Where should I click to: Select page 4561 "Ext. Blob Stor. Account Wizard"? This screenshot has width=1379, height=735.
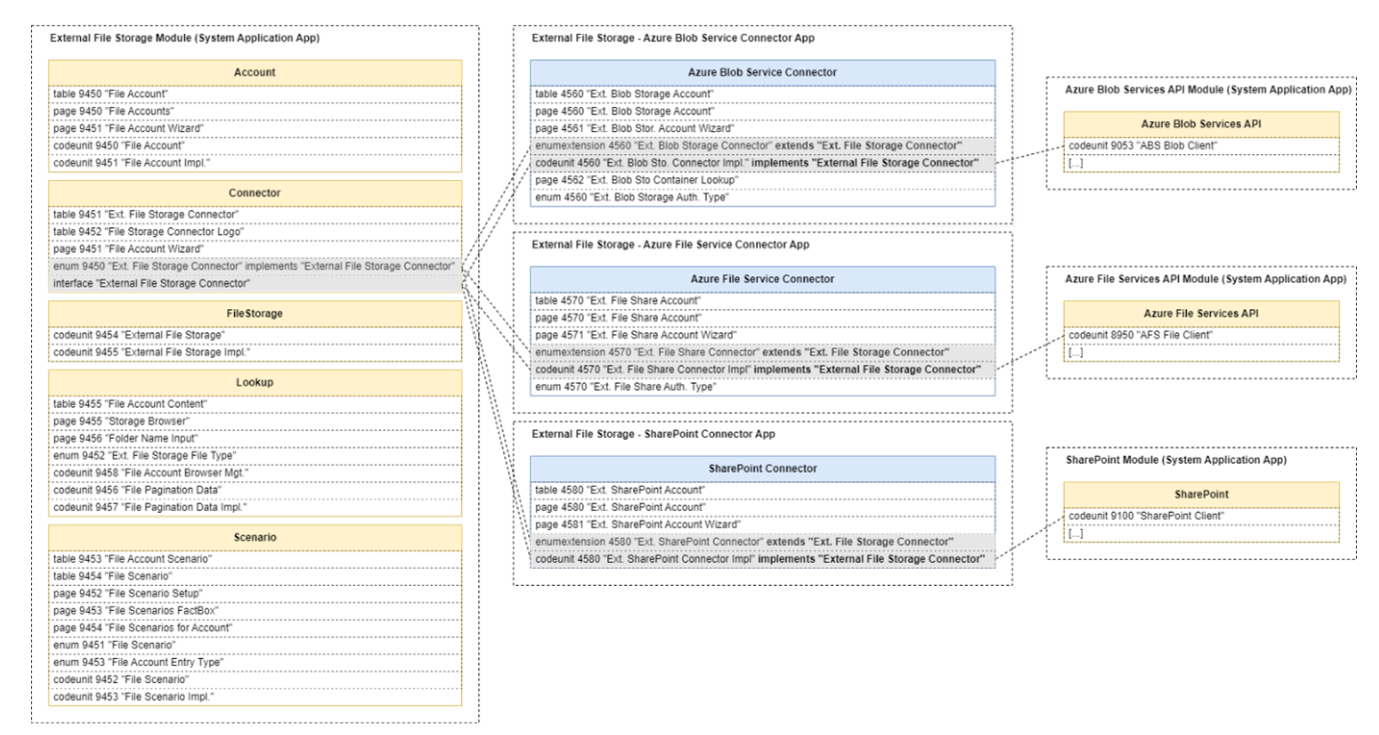[x=763, y=128]
